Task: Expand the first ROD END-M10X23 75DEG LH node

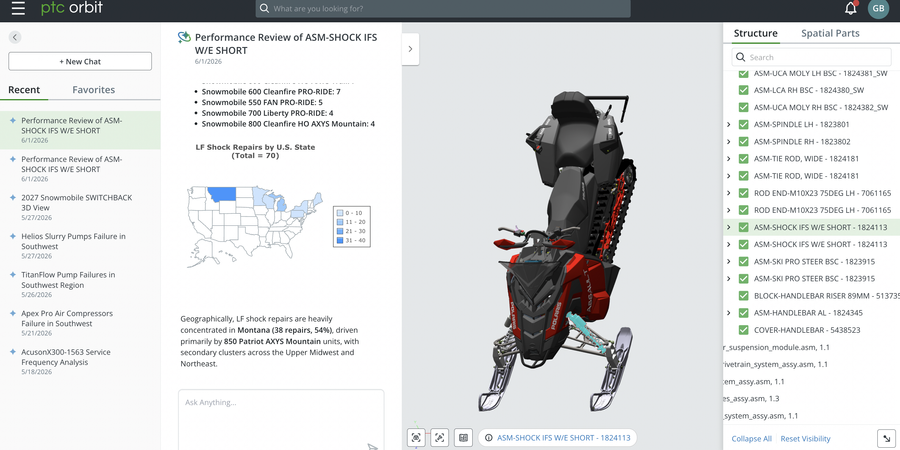Action: [x=728, y=193]
